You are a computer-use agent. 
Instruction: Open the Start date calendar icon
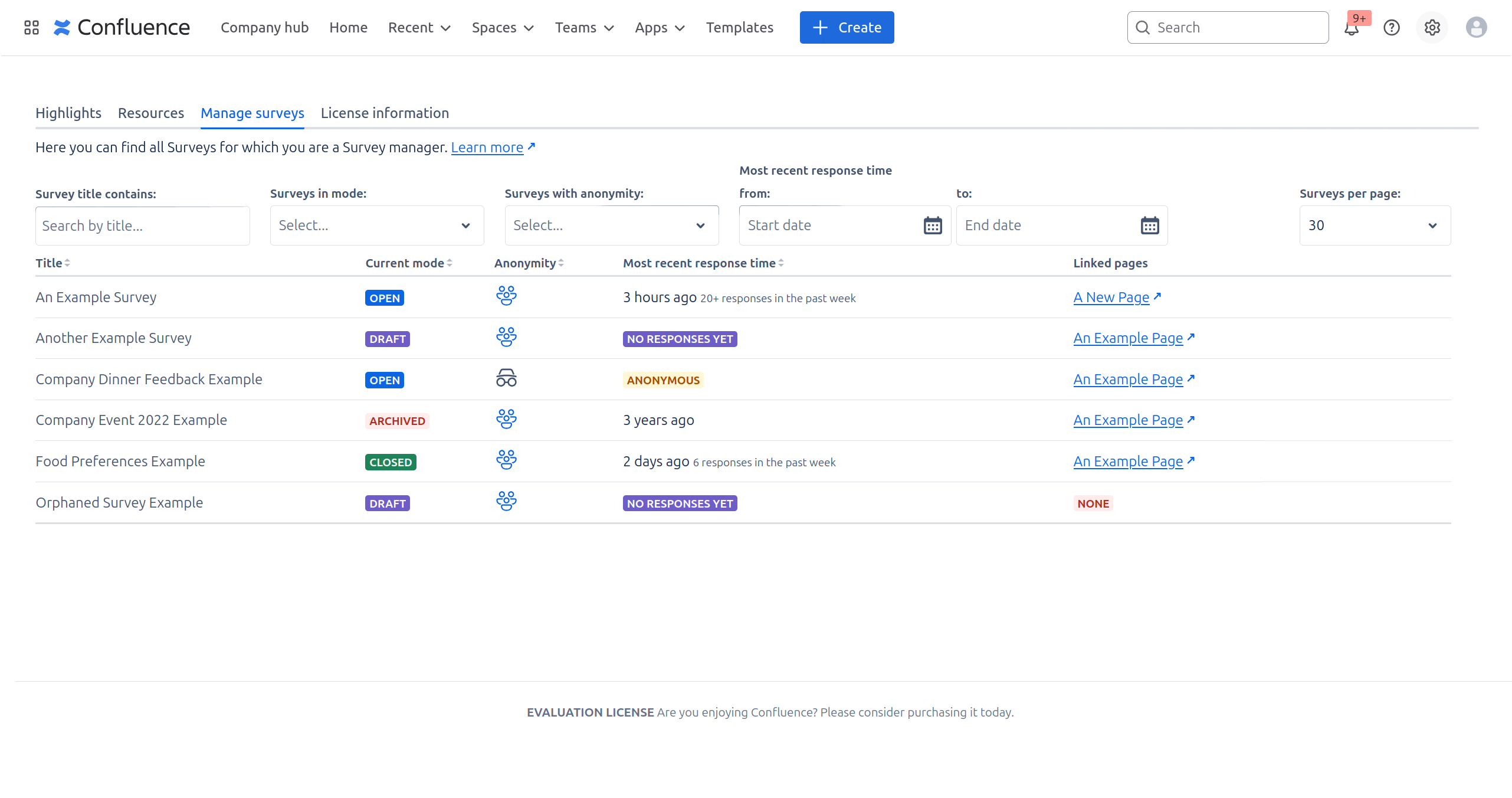(x=933, y=225)
